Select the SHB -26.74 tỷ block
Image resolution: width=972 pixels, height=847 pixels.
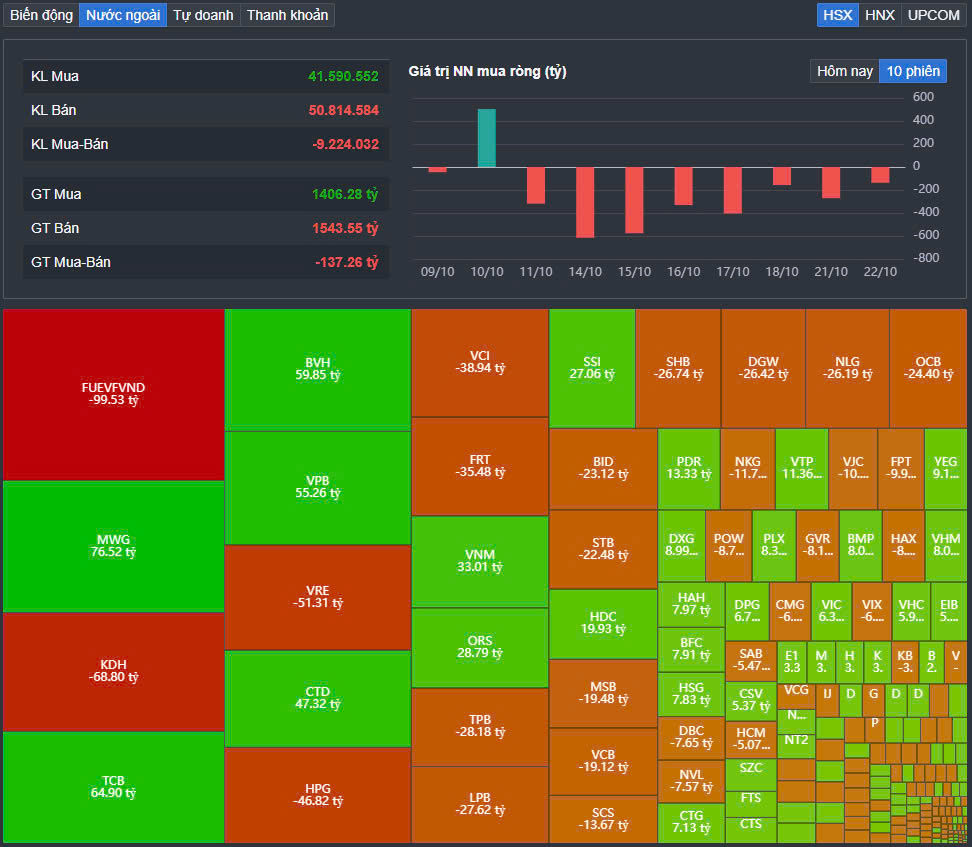pos(678,368)
